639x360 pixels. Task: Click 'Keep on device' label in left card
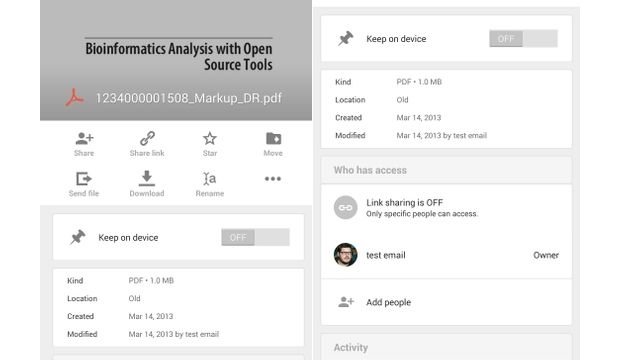tap(128, 238)
